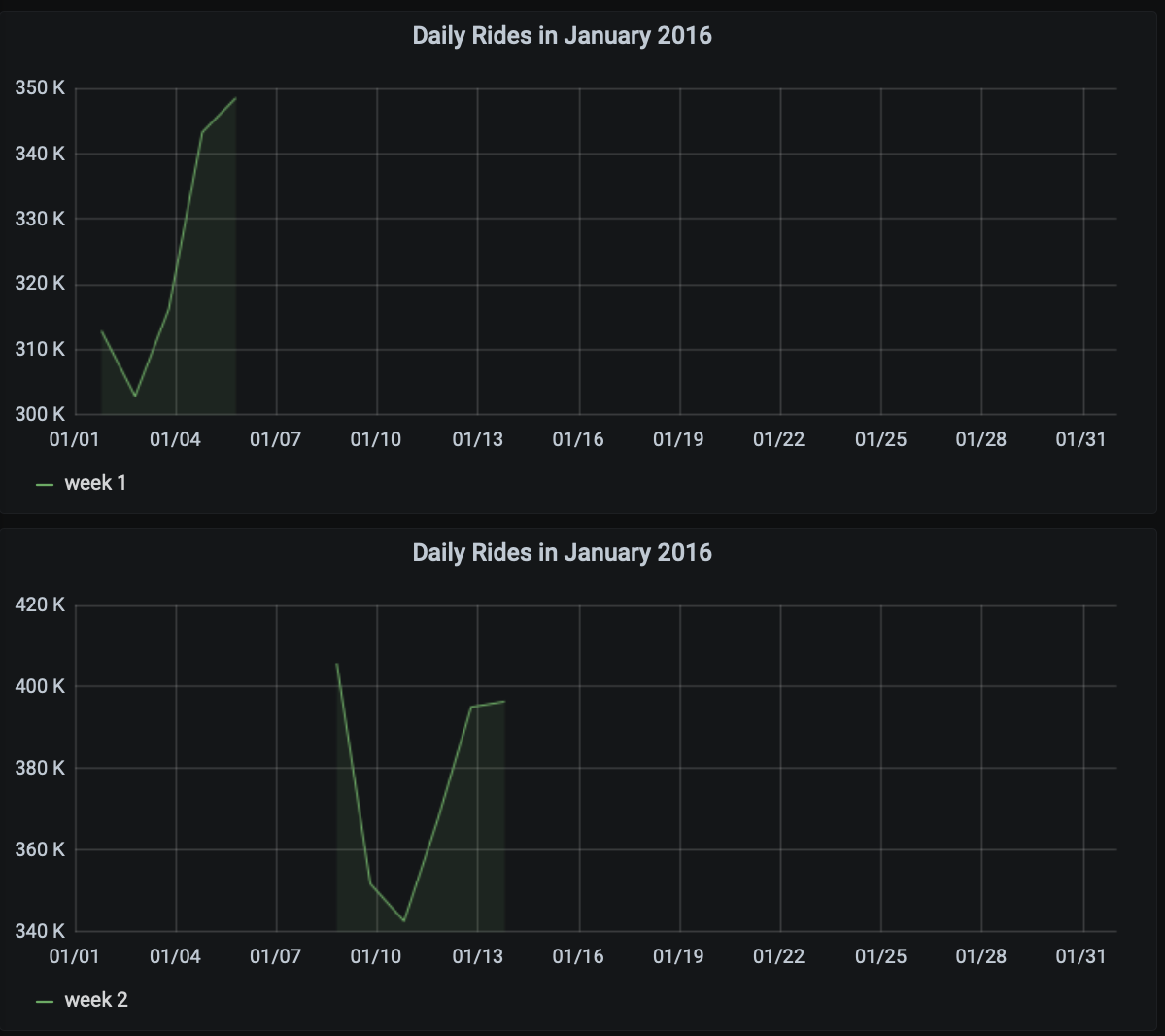Click the 420 K y-axis label
This screenshot has height=1036, width=1165.
pyautogui.click(x=40, y=604)
